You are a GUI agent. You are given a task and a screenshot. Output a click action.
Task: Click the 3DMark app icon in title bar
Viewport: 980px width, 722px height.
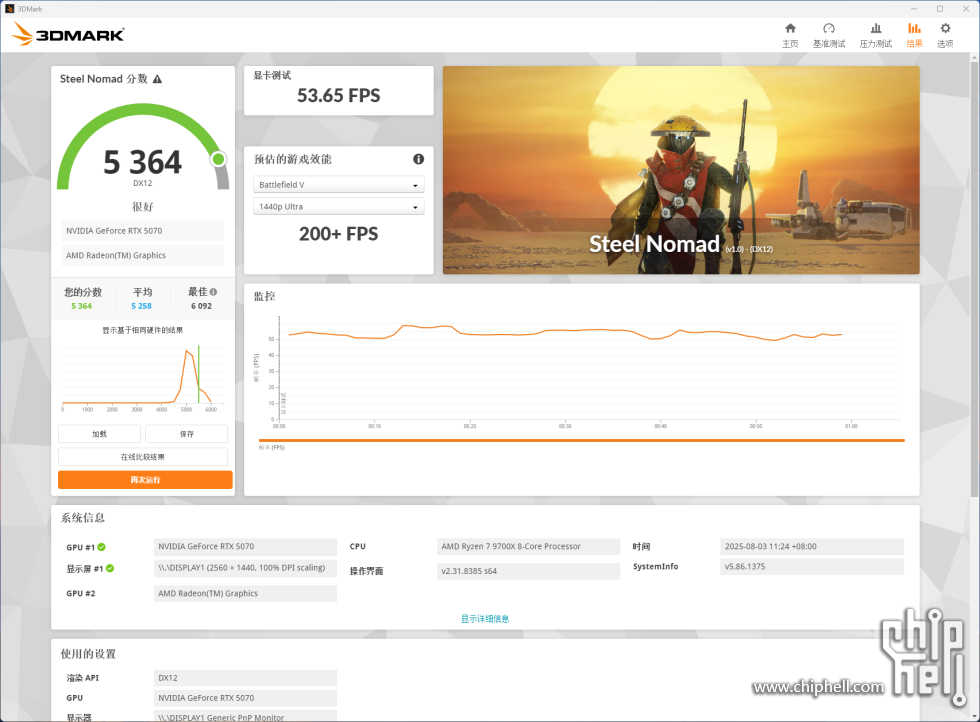[x=9, y=9]
